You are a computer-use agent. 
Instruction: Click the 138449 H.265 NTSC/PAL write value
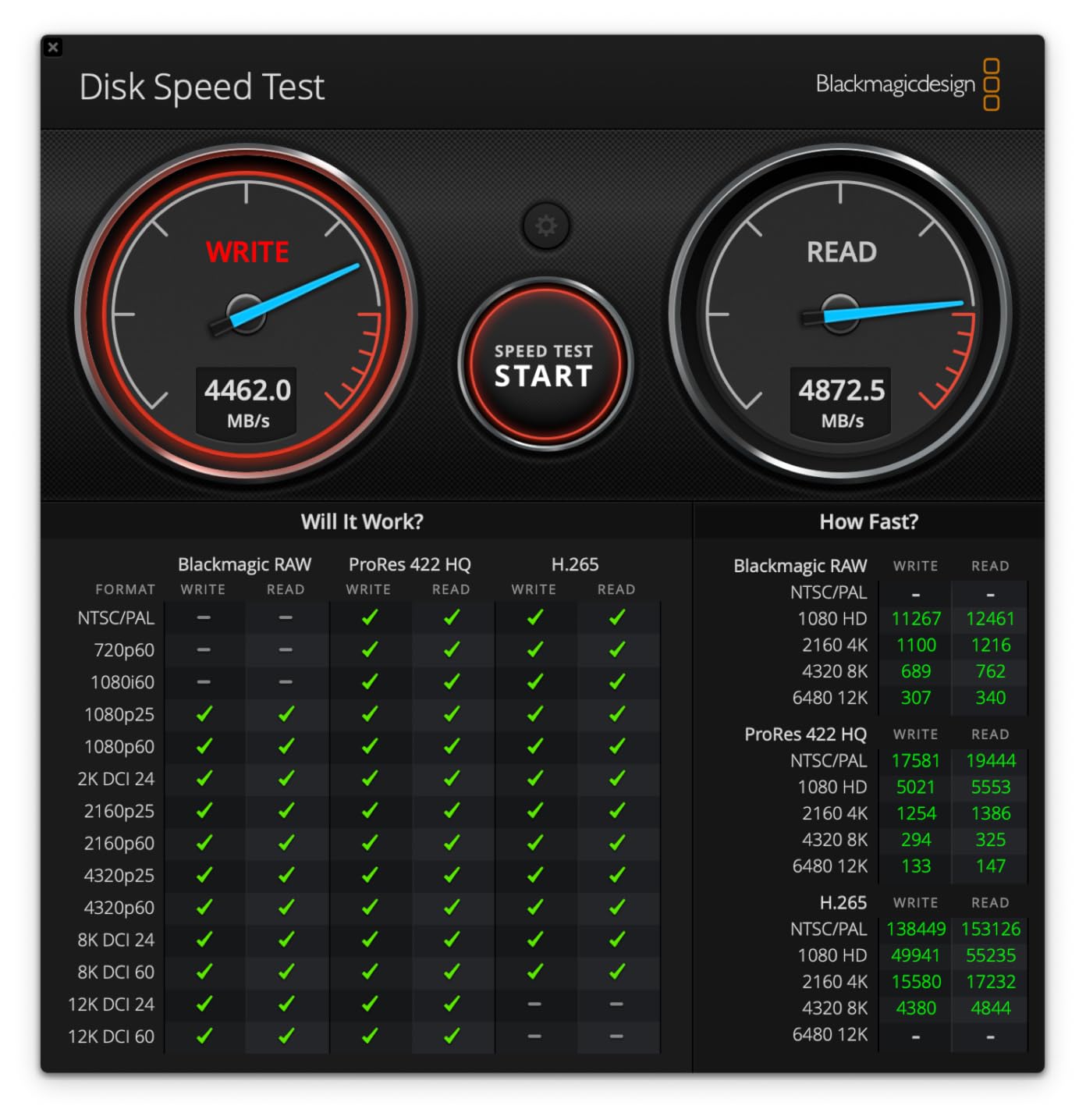[916, 929]
